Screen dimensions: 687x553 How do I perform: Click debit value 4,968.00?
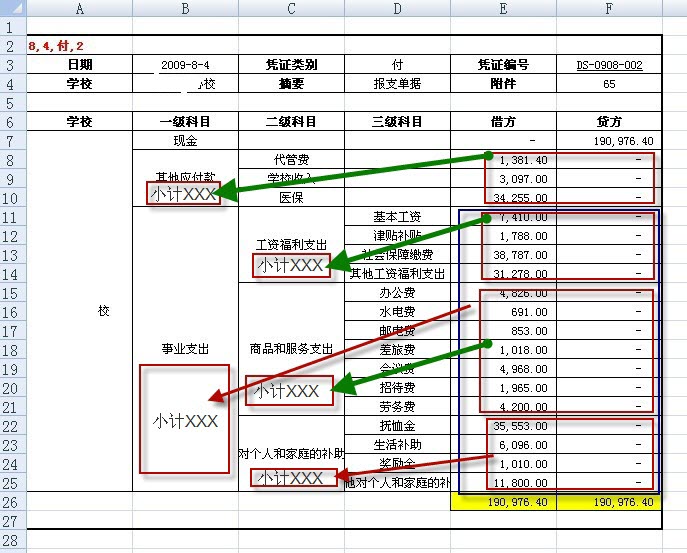point(523,369)
